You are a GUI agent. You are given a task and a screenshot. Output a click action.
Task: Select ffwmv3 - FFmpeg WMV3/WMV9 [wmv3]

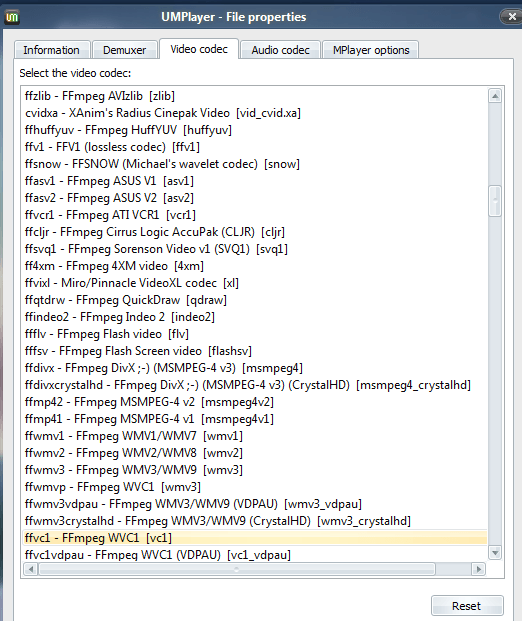coord(134,471)
